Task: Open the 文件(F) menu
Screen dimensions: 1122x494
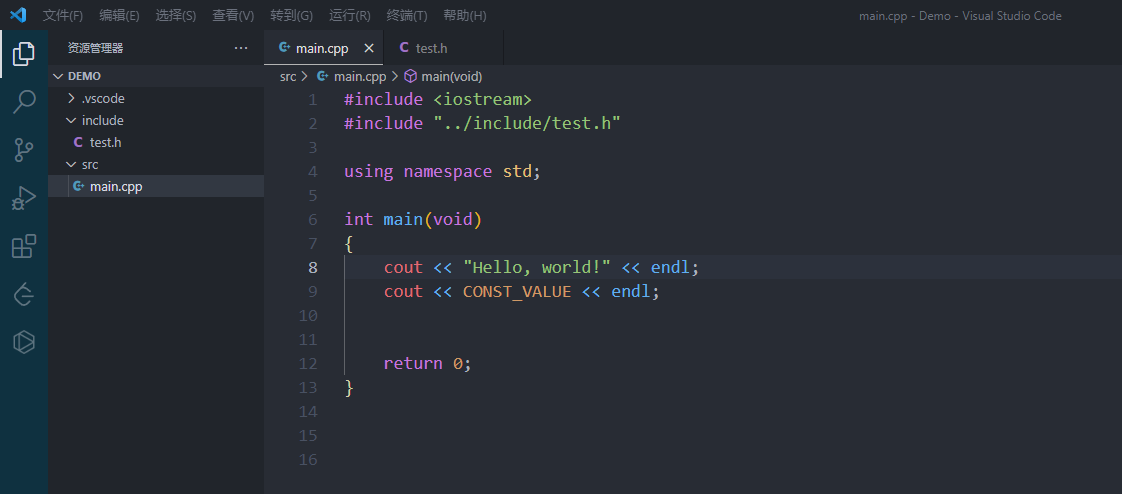Action: coord(63,15)
